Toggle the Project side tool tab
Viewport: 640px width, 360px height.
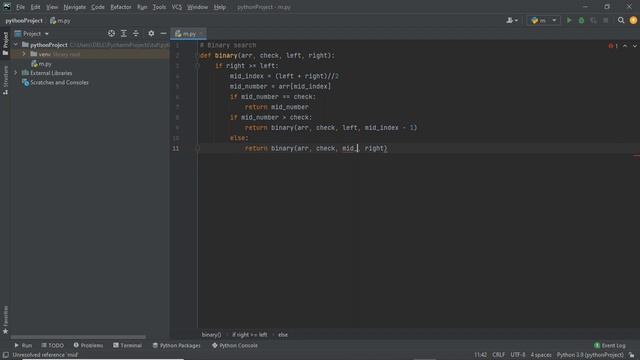click(5, 43)
